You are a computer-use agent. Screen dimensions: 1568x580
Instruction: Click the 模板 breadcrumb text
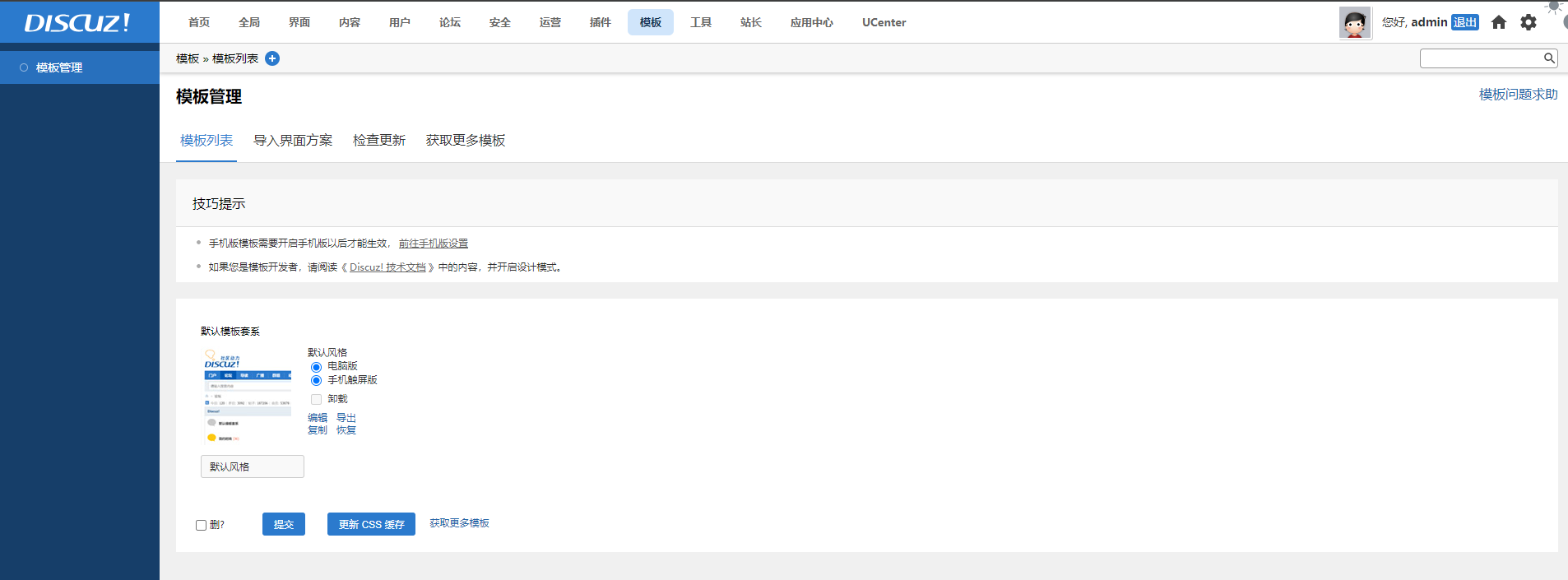click(x=188, y=58)
